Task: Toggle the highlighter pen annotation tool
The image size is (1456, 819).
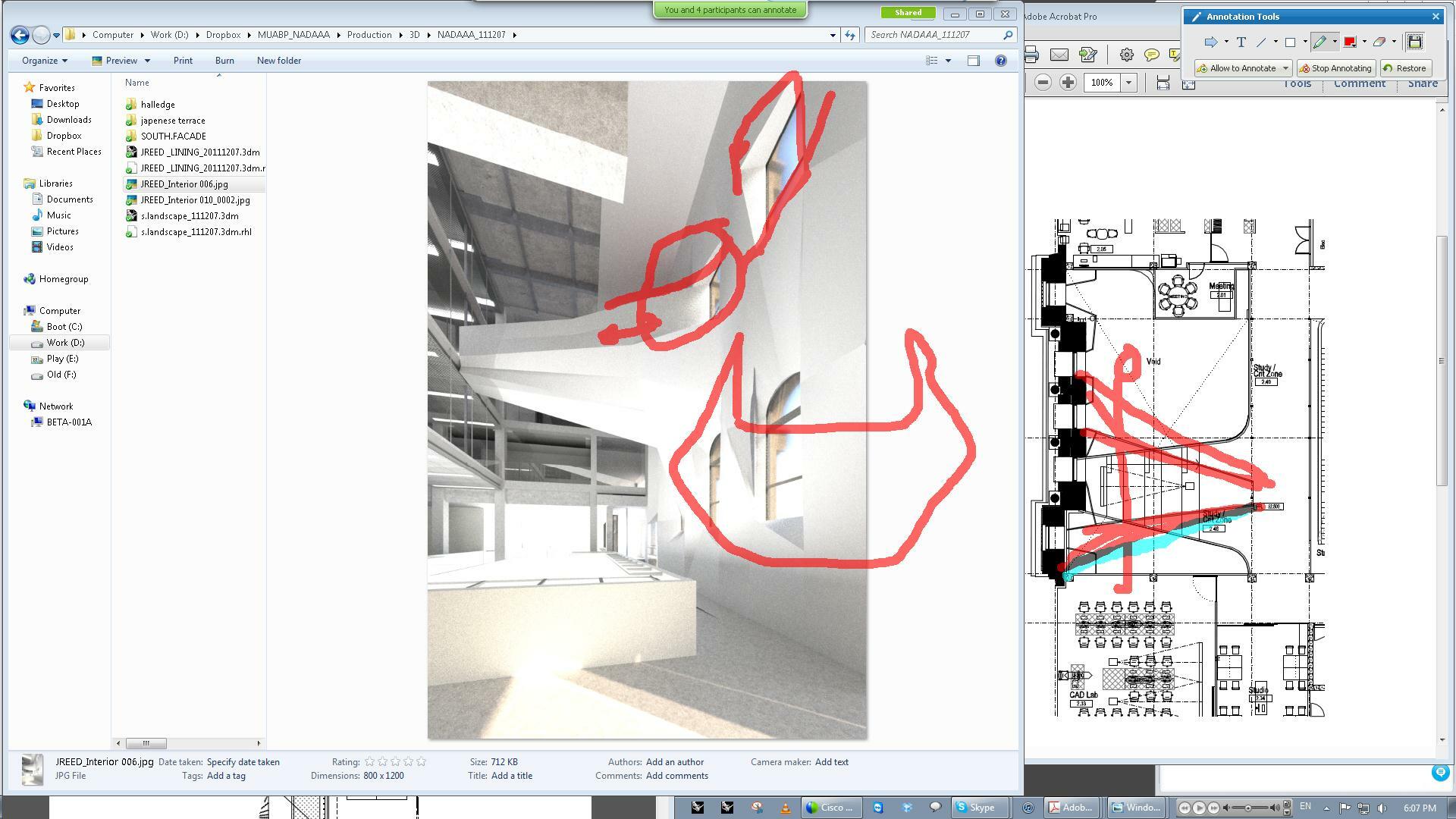Action: click(1320, 42)
